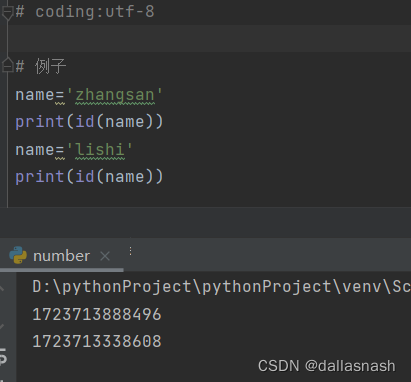
Task: Click the down arrow in run sidebar
Action: pos(2,327)
